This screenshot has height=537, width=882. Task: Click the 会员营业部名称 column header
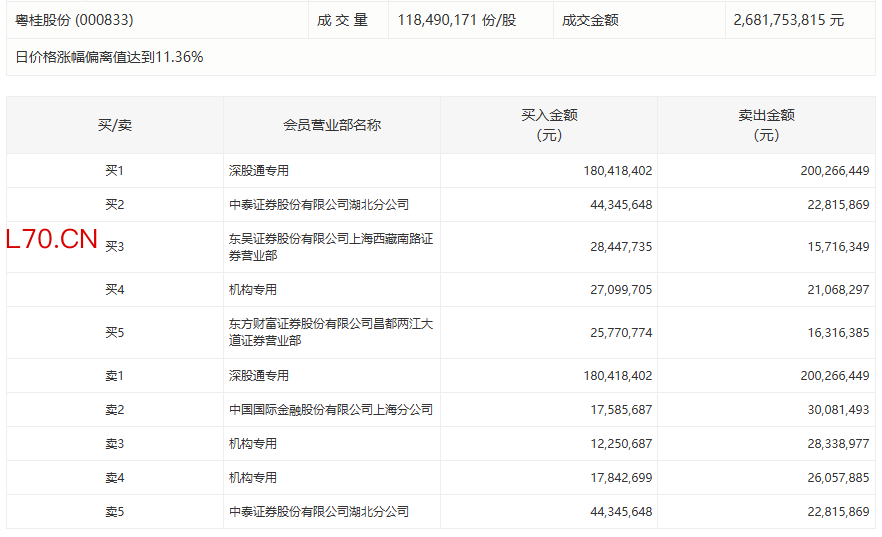332,125
